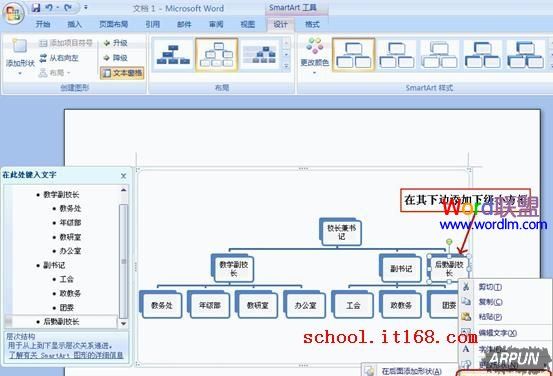
Task: Switch to the 视图 ribbon tab
Action: click(x=248, y=24)
